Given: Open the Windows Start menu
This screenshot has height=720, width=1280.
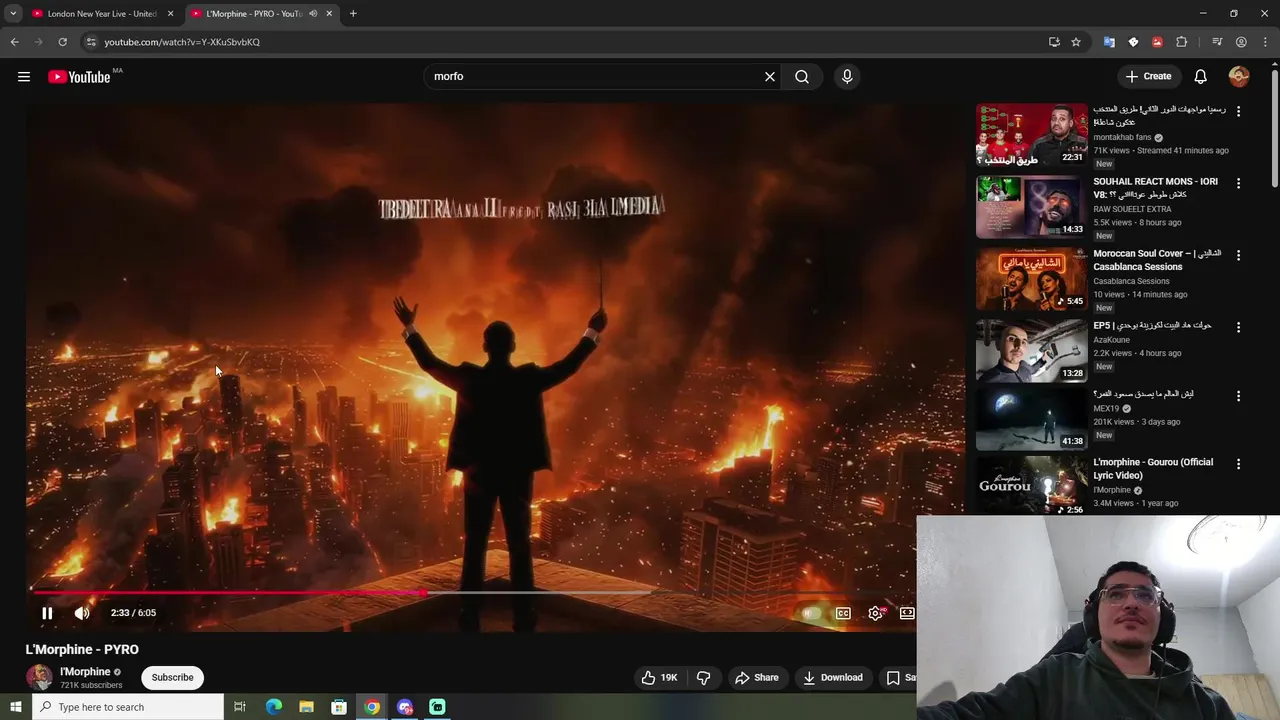Looking at the screenshot, I should pos(15,707).
